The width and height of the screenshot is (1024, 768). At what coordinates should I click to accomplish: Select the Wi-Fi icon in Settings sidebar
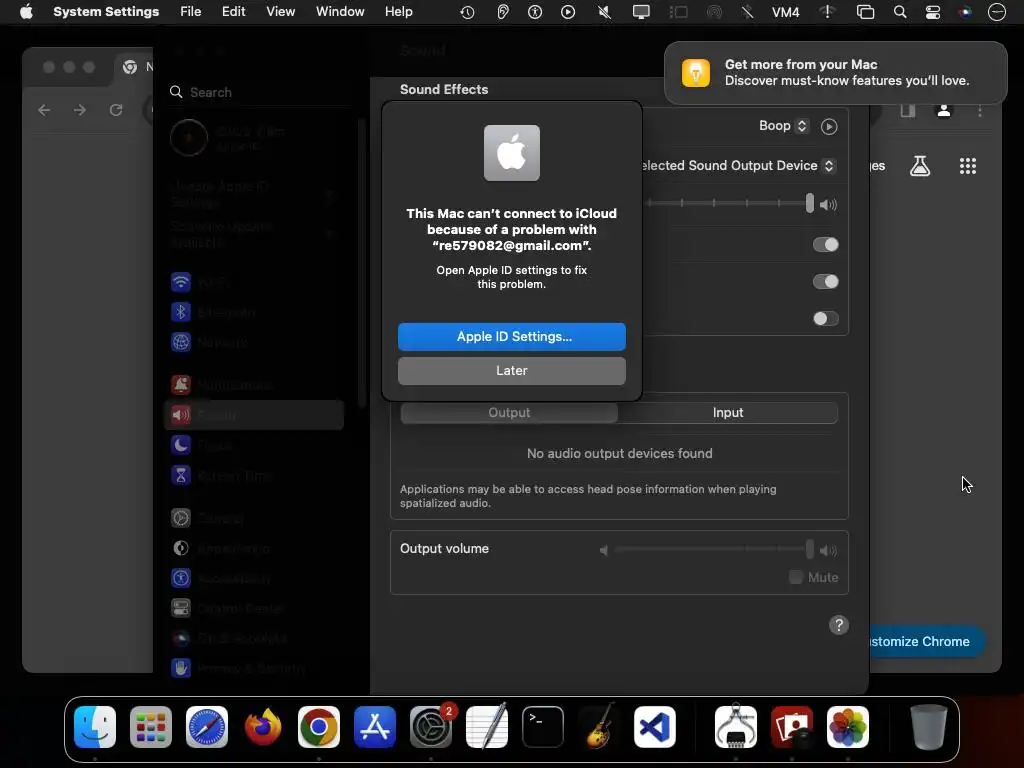click(x=181, y=282)
